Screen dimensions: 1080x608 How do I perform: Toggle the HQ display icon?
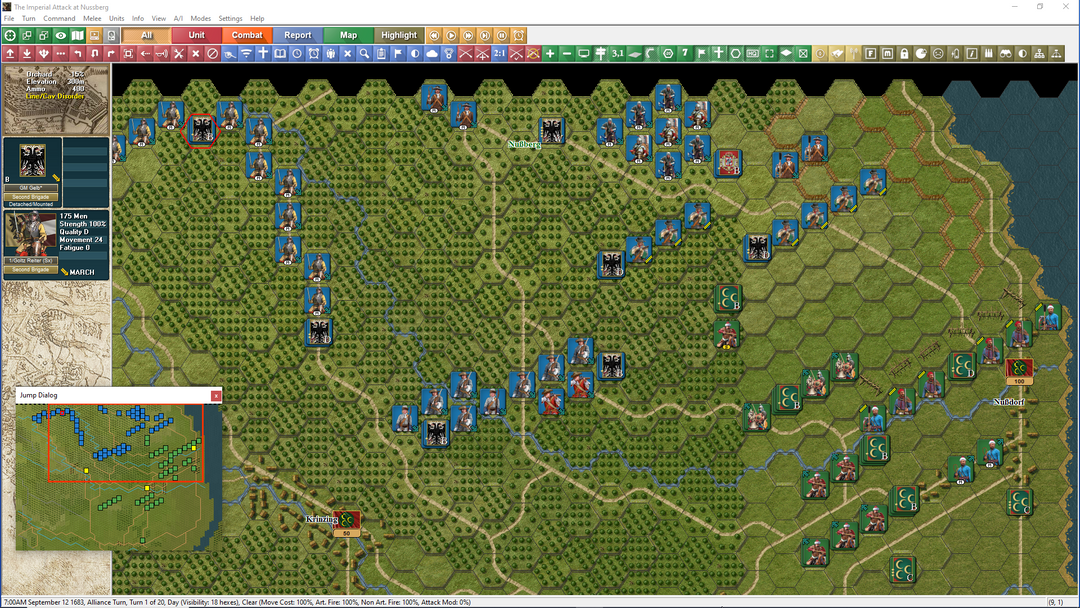[x=753, y=53]
